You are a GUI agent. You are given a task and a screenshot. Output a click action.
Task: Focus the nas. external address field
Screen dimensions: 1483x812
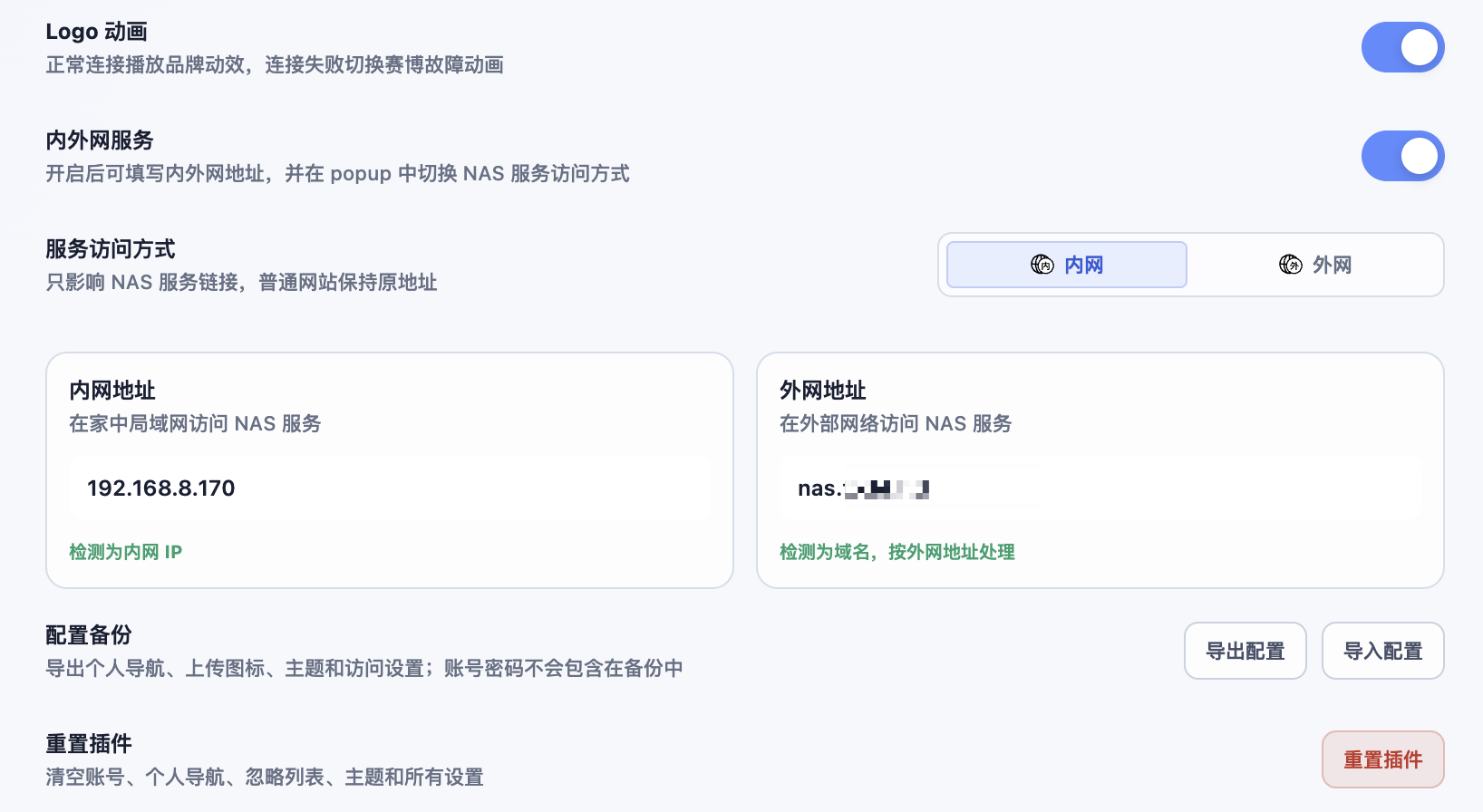[x=1100, y=488]
